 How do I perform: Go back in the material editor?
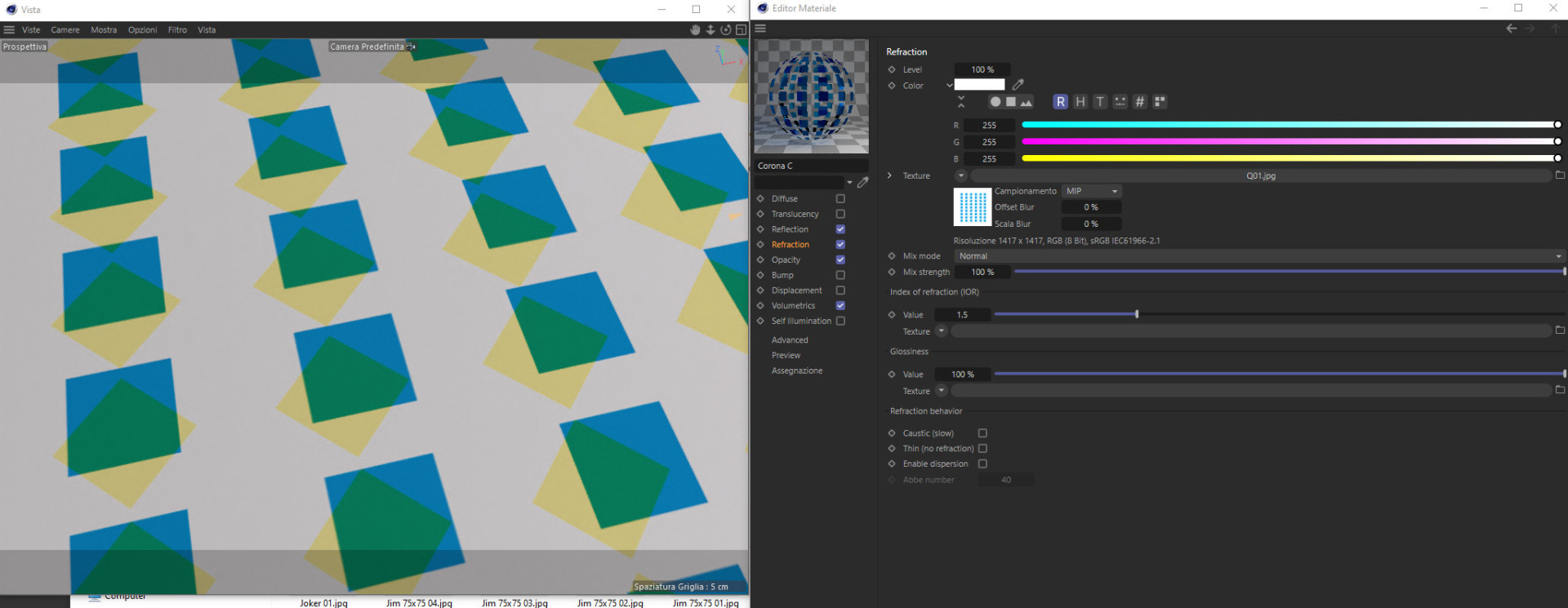click(1511, 29)
